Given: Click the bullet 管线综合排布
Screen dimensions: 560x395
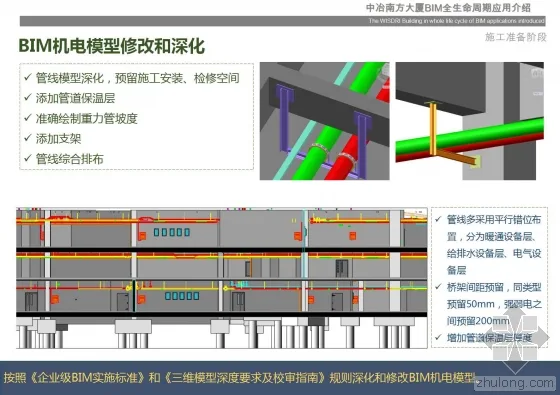Looking at the screenshot, I should (70, 159).
